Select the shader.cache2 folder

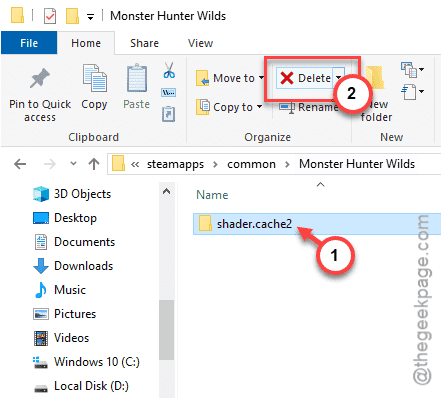(x=317, y=224)
